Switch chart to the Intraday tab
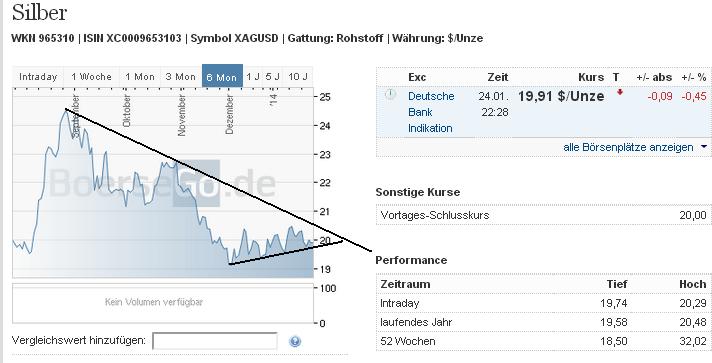Image resolution: width=712 pixels, height=363 pixels. click(38, 77)
